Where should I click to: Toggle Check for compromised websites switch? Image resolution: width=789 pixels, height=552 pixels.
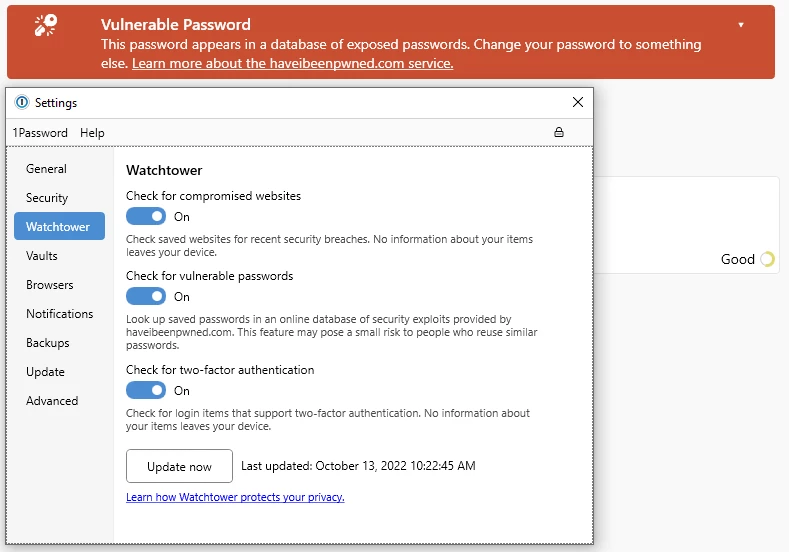(x=146, y=216)
